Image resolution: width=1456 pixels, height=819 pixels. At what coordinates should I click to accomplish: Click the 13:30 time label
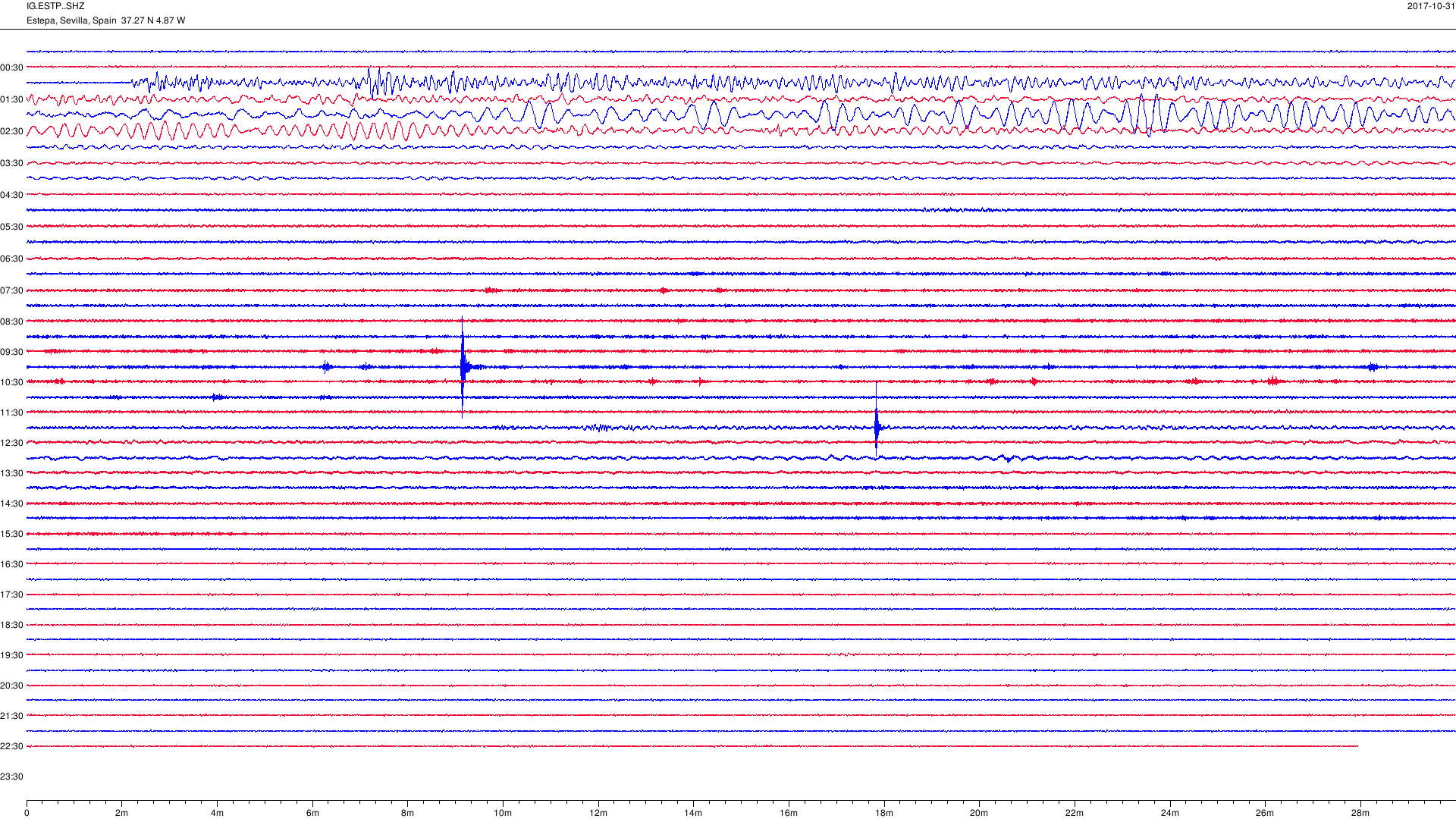pyautogui.click(x=11, y=473)
